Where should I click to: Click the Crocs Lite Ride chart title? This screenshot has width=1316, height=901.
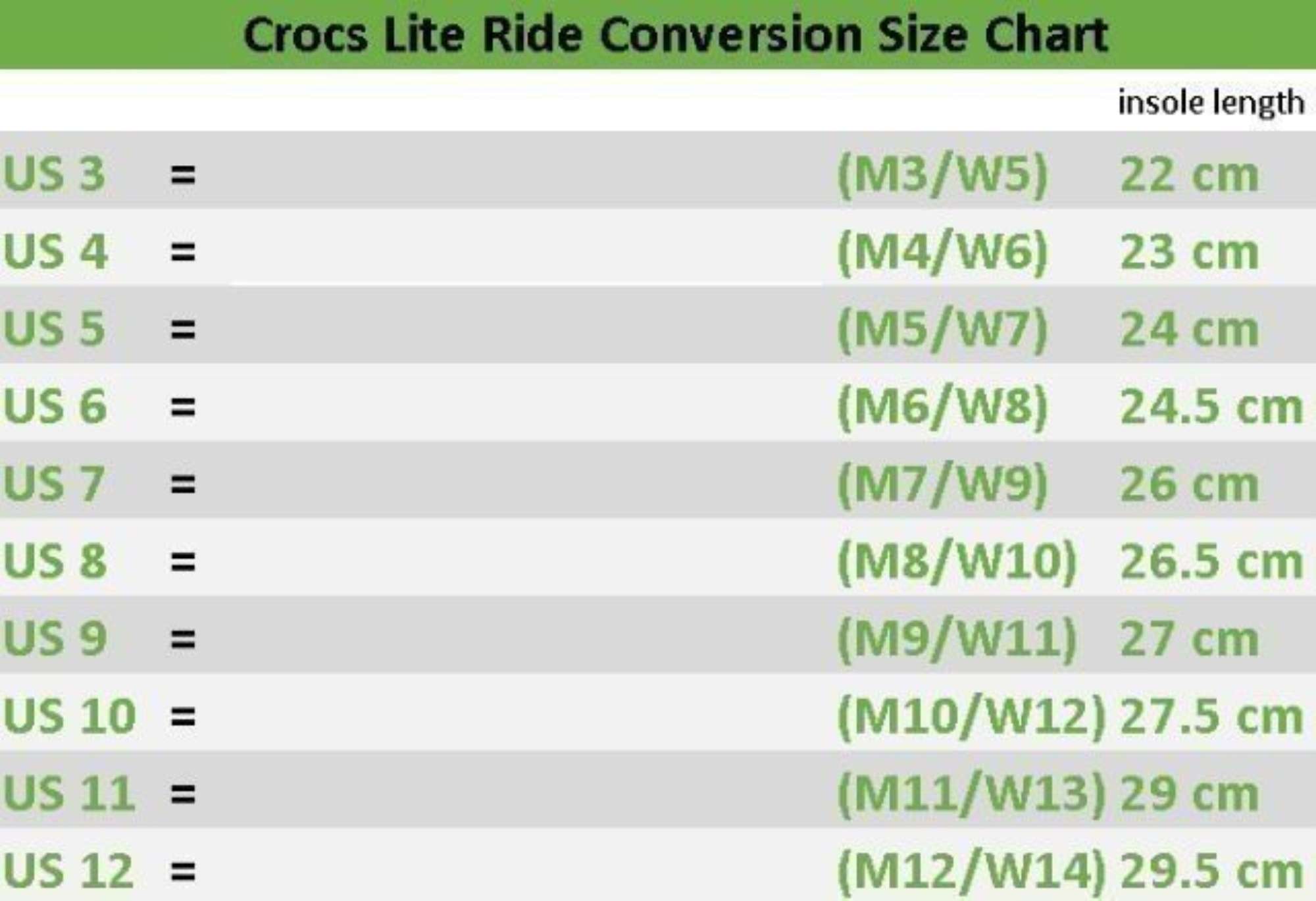[675, 34]
